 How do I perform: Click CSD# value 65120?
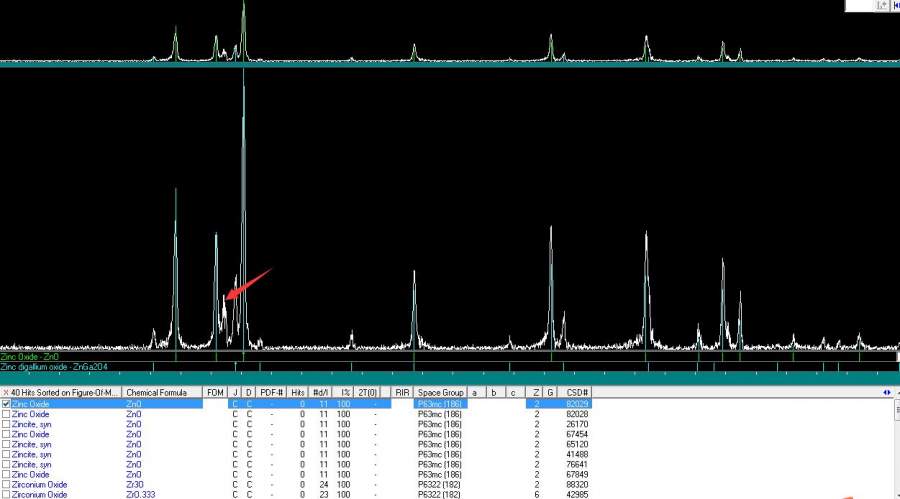point(577,444)
